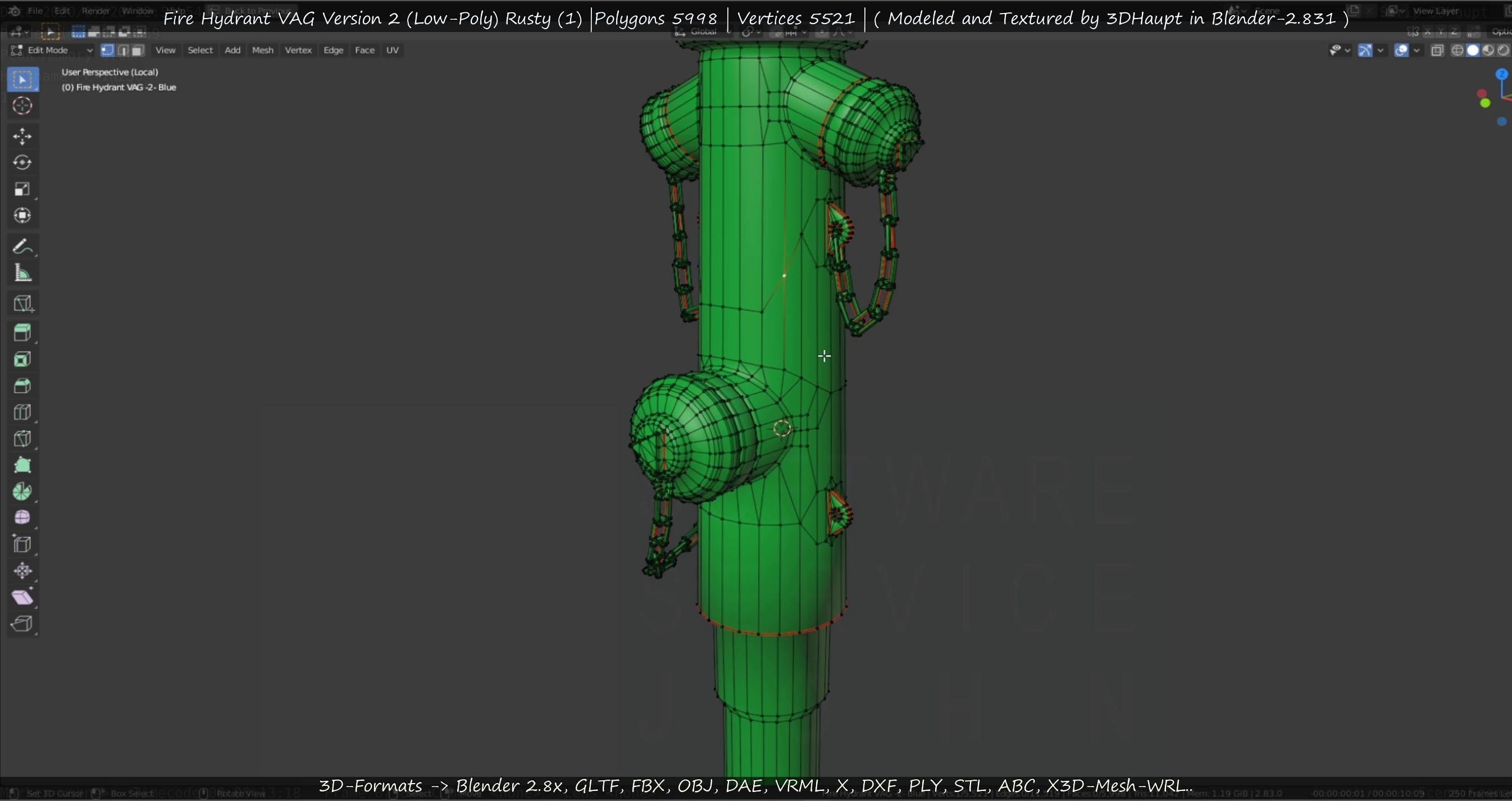Open the UV menu

(x=392, y=51)
